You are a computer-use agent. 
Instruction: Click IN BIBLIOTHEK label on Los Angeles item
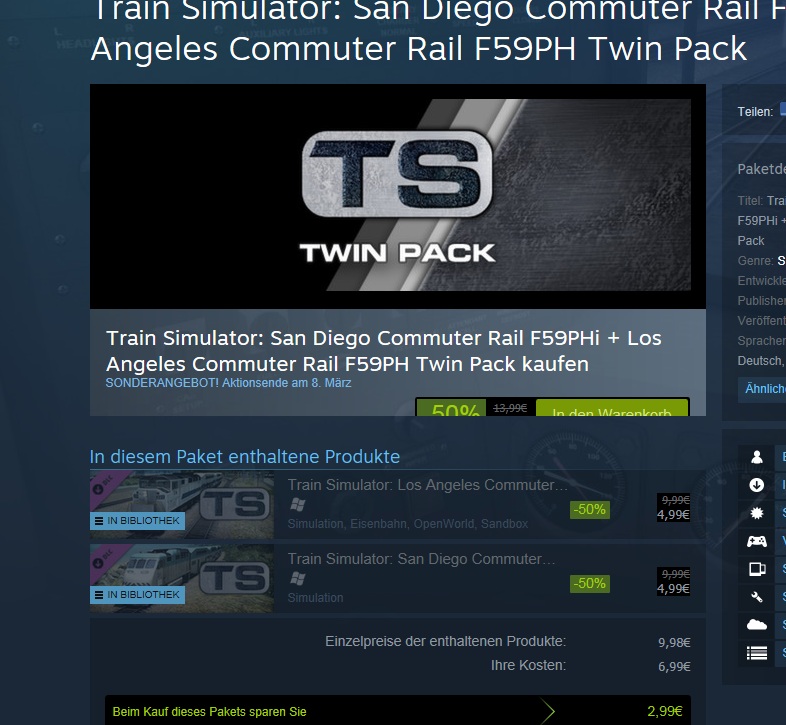click(x=138, y=521)
